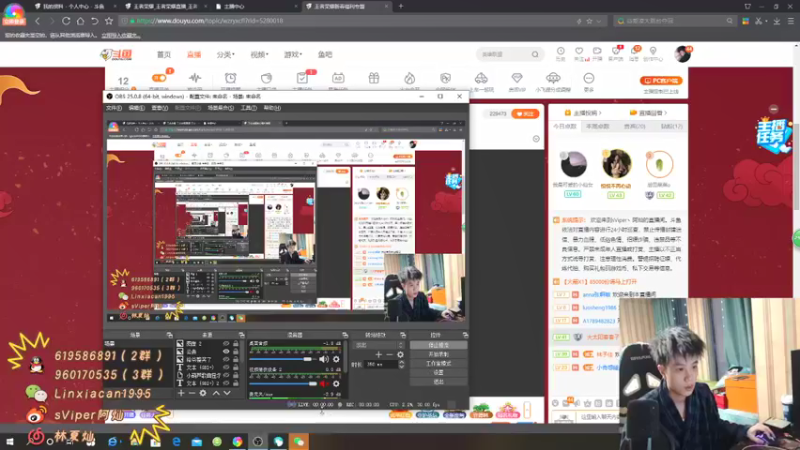Bookmark page with the star icon
This screenshot has height=450, width=800.
[x=109, y=21]
